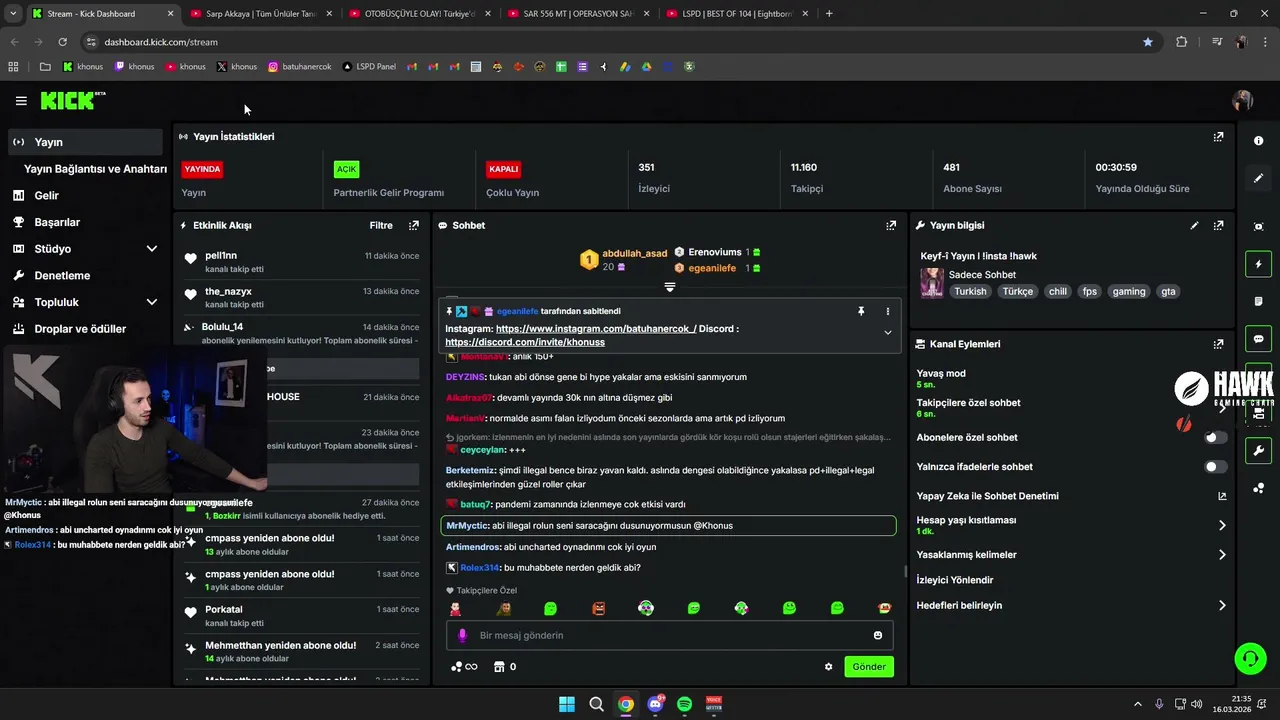Toggle Yalnızca ifadelerle sohbet switch

click(1215, 467)
